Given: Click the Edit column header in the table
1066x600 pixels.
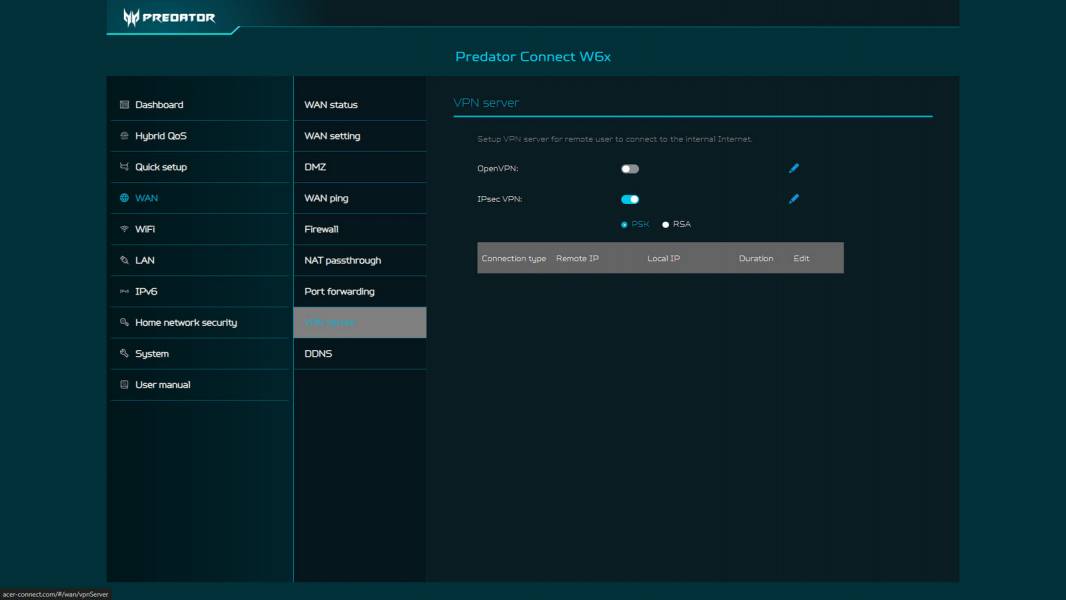Looking at the screenshot, I should pos(800,257).
